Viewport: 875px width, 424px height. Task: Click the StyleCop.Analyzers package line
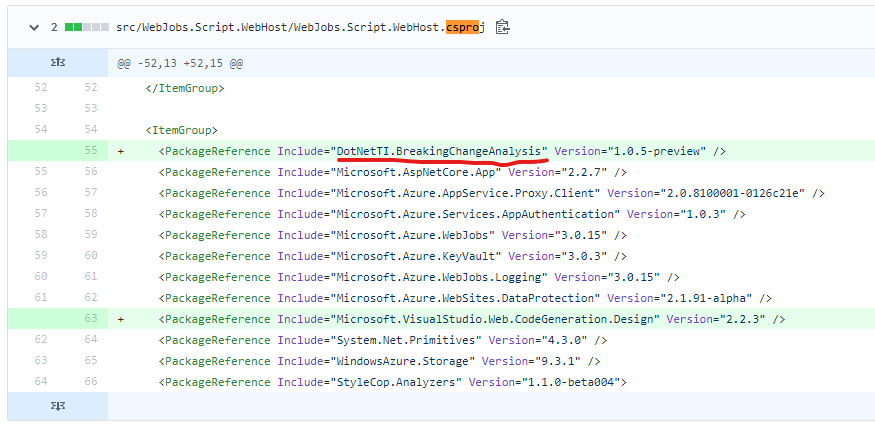(x=393, y=383)
